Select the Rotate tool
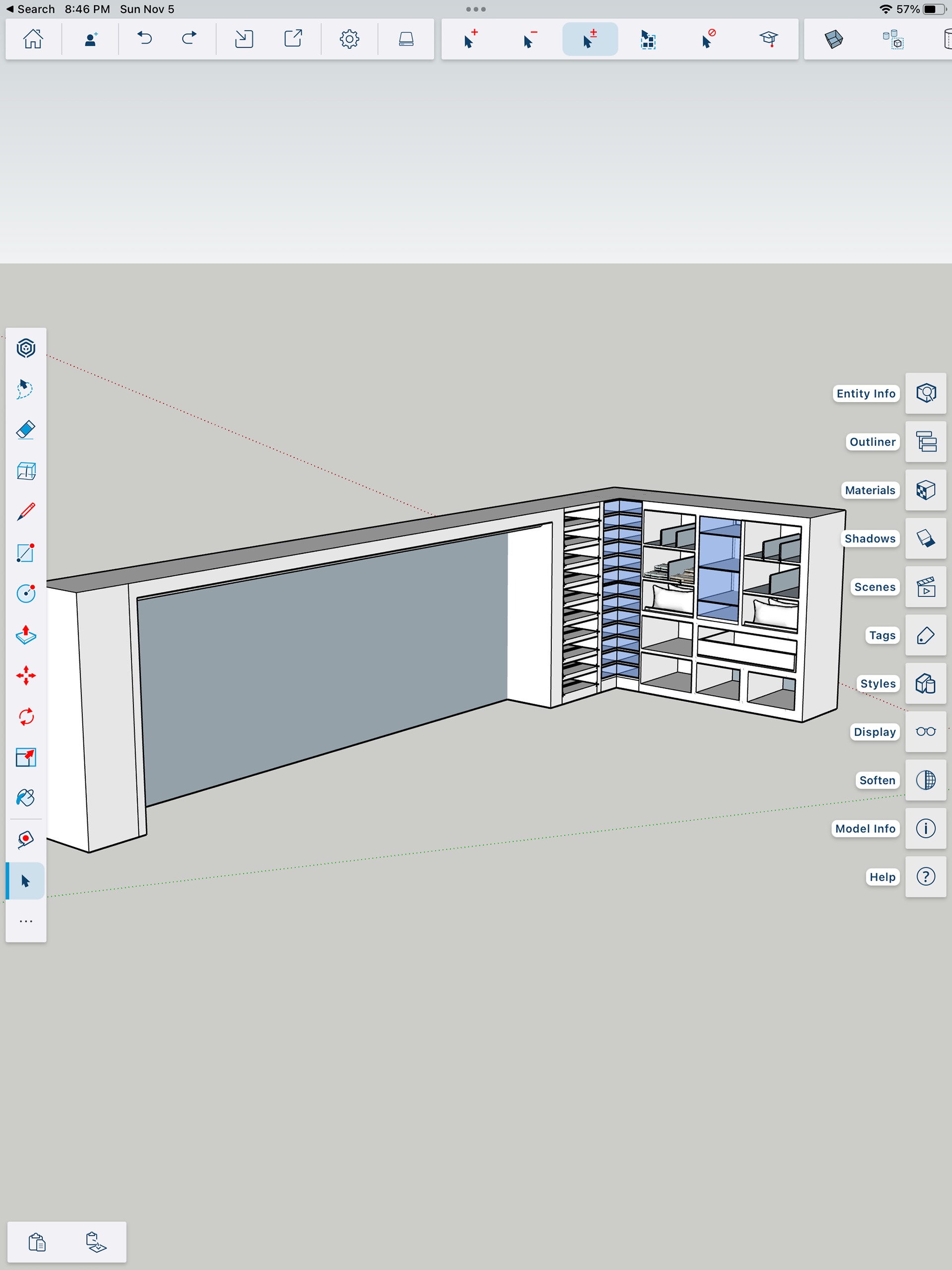952x1270 pixels. (26, 717)
